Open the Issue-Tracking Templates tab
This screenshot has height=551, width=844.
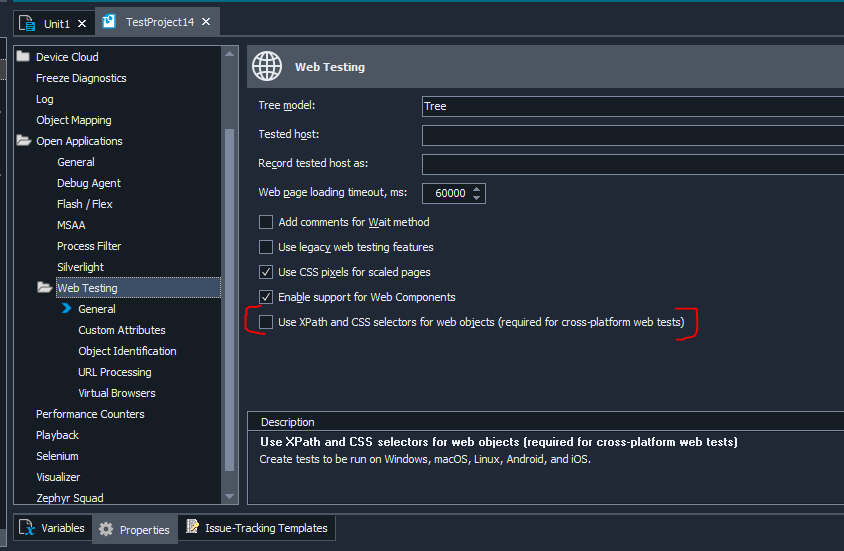coord(257,528)
